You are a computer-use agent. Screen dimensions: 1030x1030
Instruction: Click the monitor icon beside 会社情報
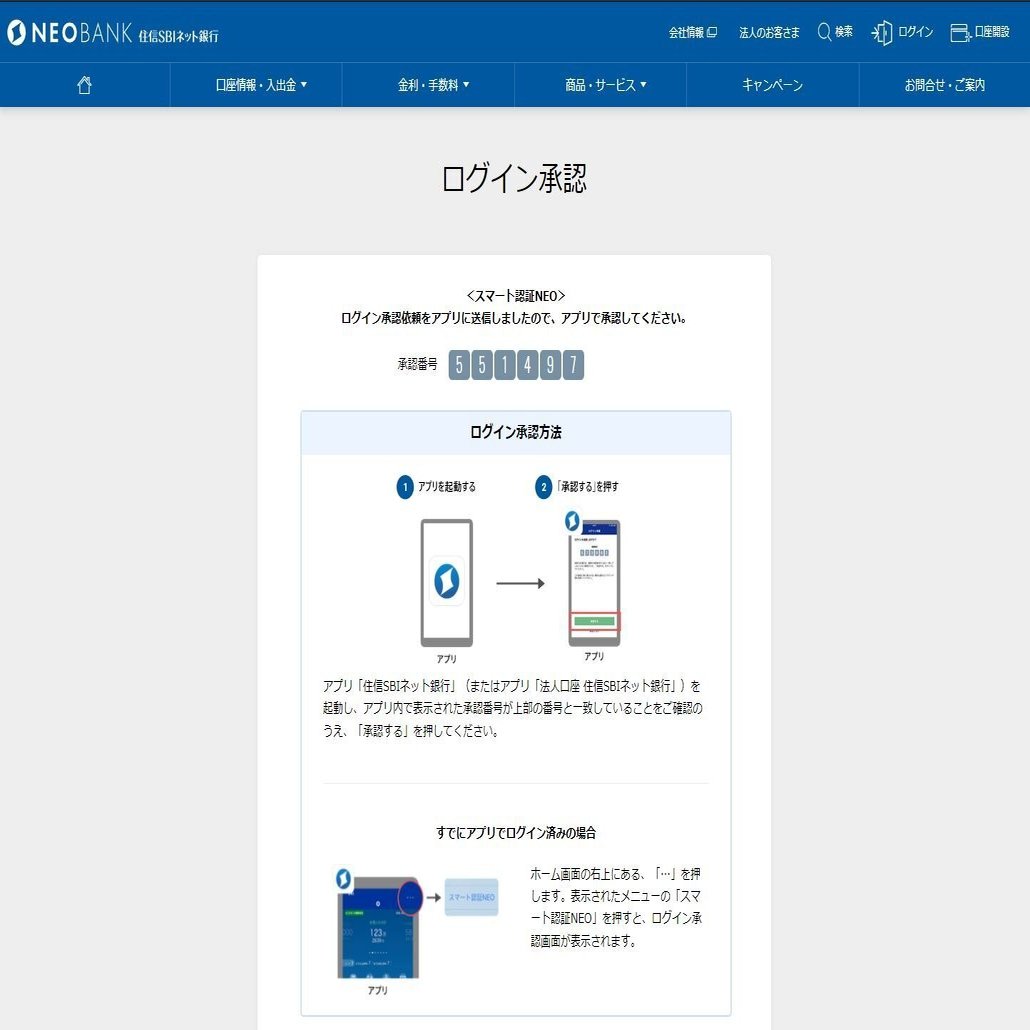pos(714,32)
